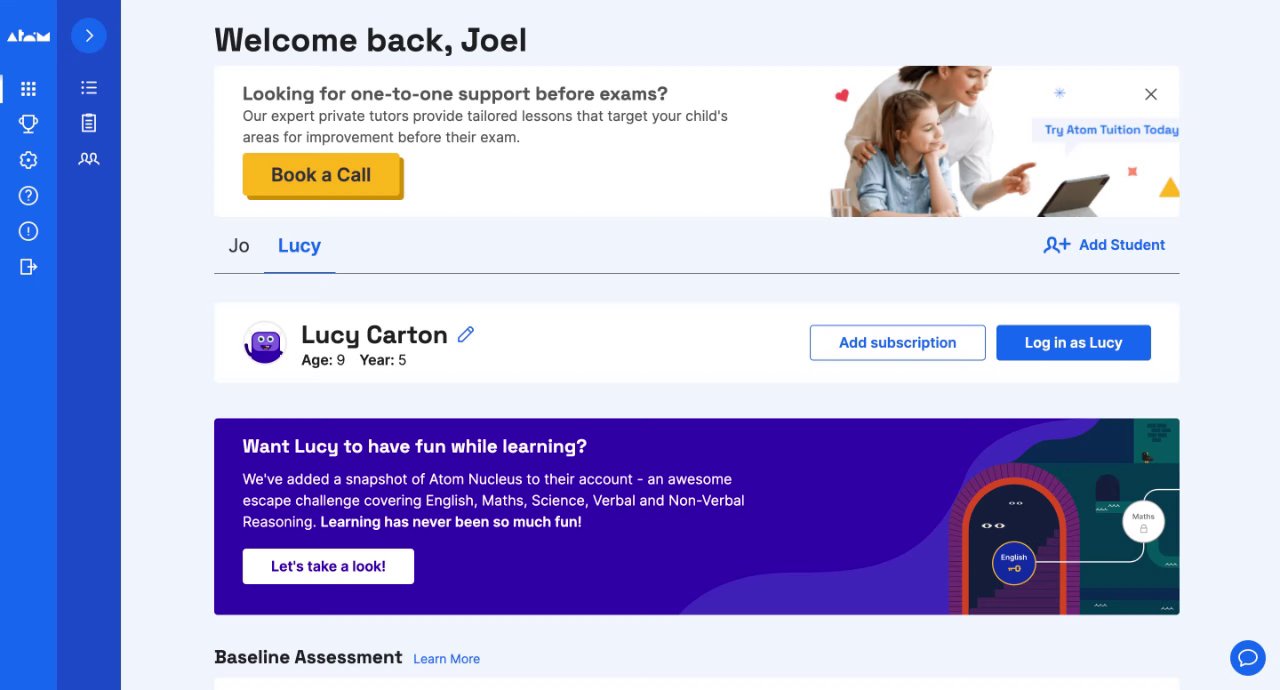This screenshot has height=690, width=1280.
Task: Click the alert exclamation icon in the sidebar
Action: point(28,231)
